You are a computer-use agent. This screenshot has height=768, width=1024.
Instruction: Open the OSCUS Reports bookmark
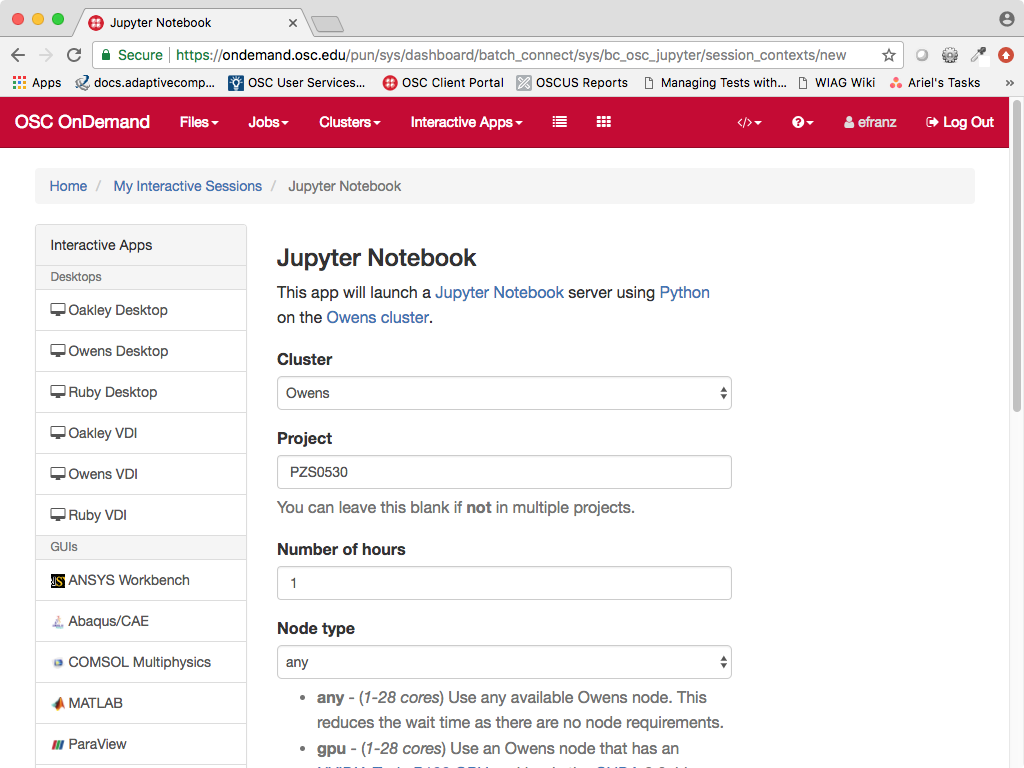click(572, 83)
